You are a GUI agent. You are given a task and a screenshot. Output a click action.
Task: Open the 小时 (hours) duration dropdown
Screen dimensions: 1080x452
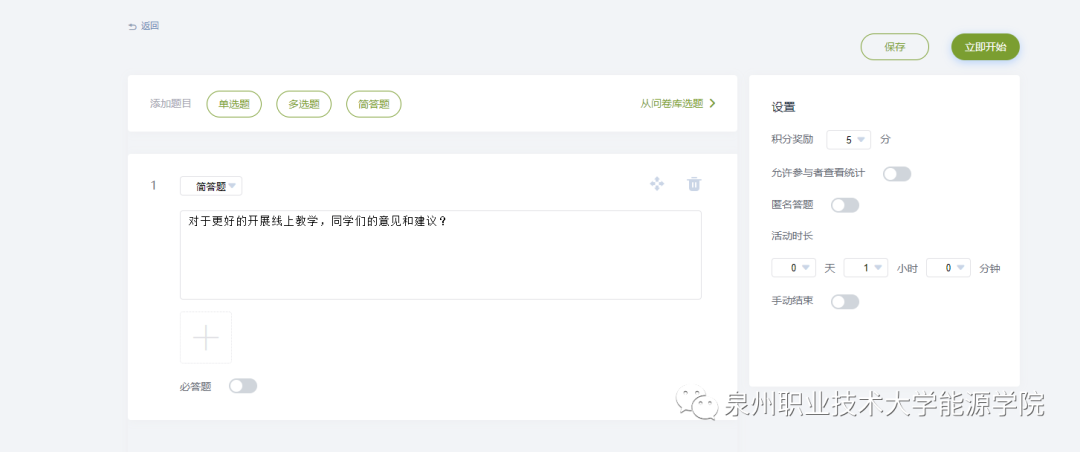point(866,268)
